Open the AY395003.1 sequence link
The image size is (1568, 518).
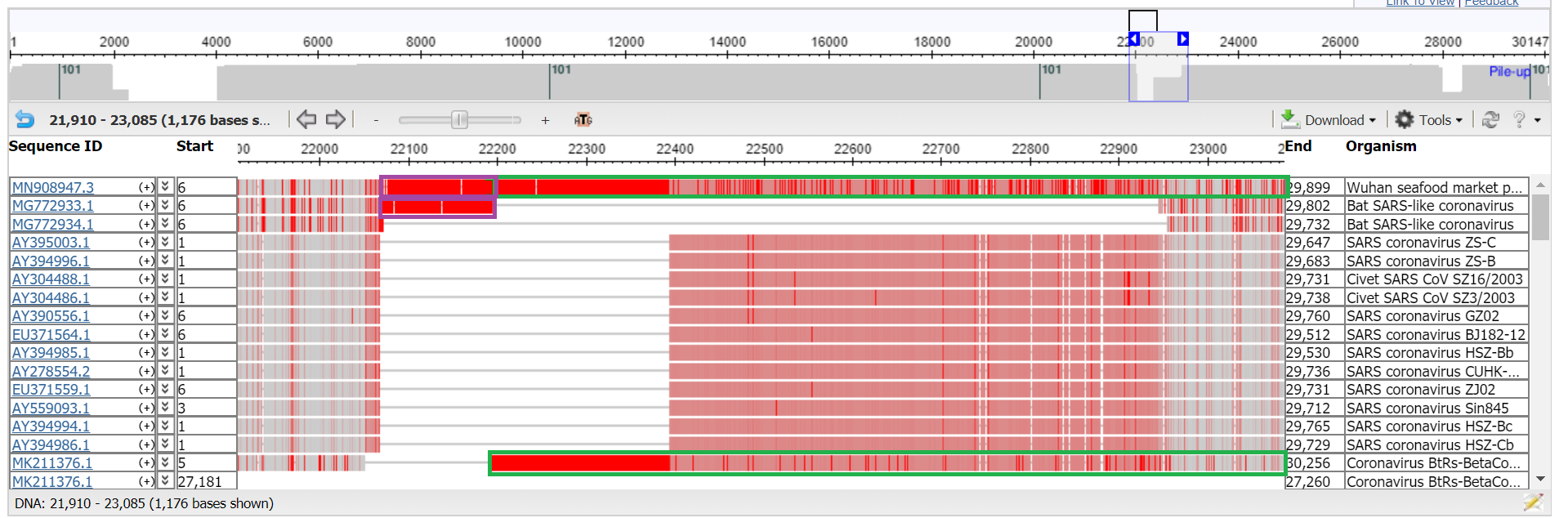pos(51,243)
